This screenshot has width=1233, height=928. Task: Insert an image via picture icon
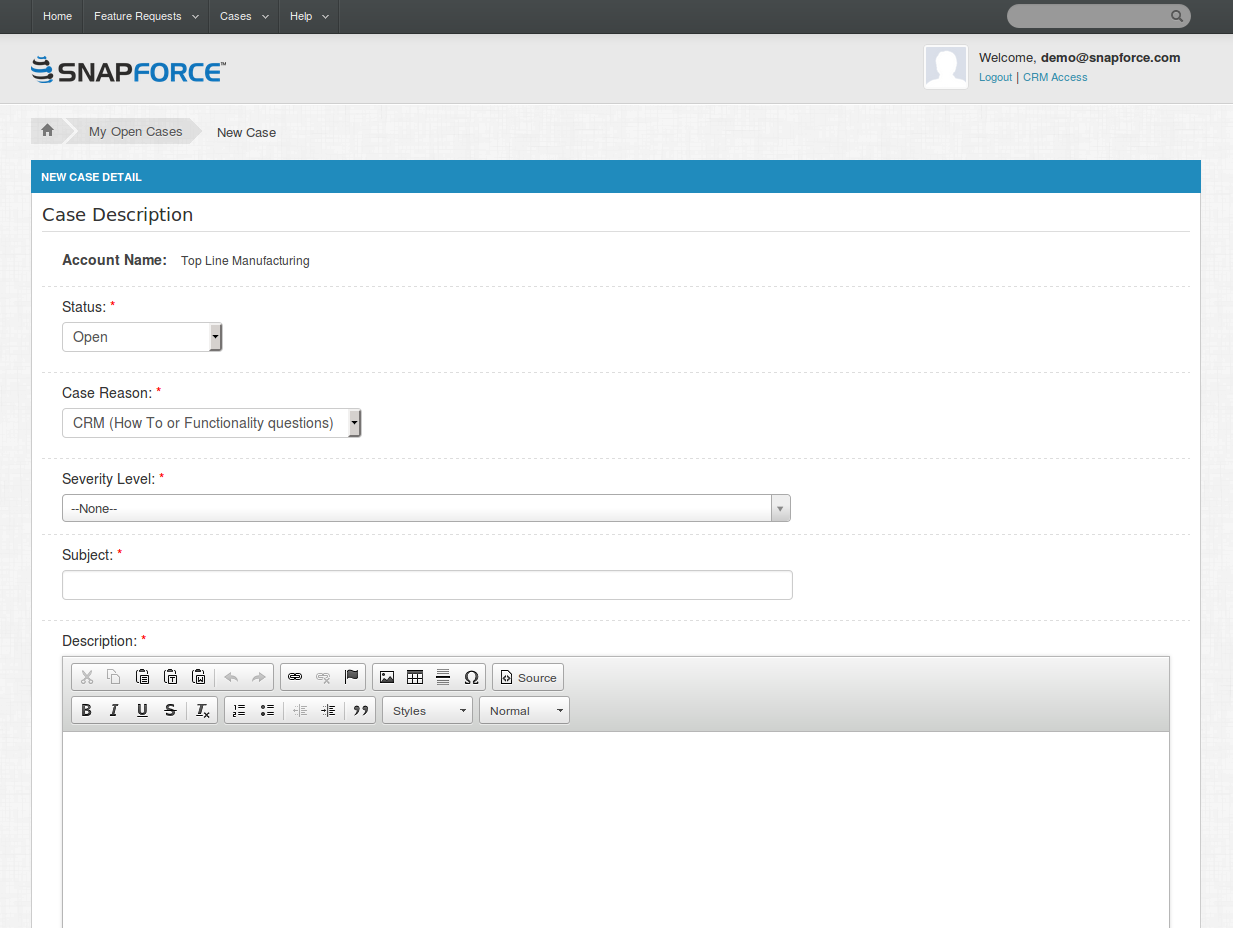point(387,678)
